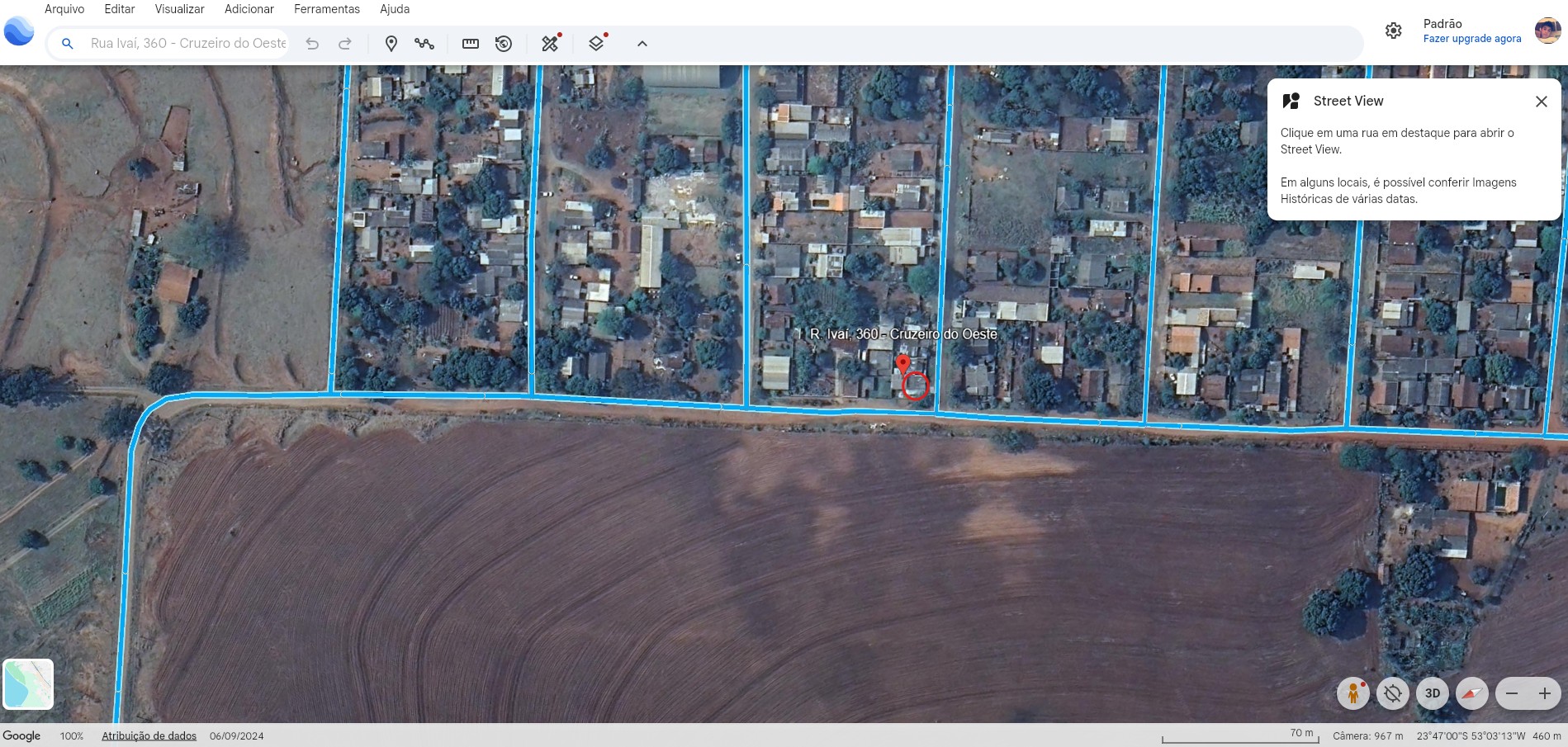Image resolution: width=1568 pixels, height=747 pixels.
Task: Click the Padrão plan label
Action: [x=1442, y=24]
